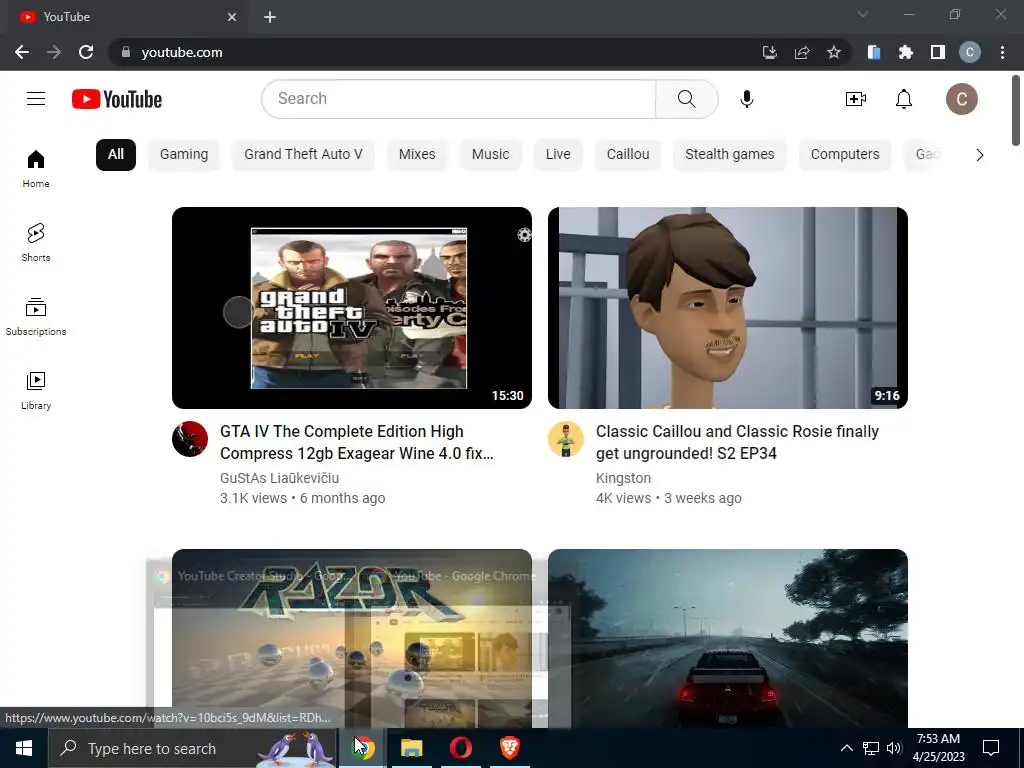Go to Home in the sidebar
This screenshot has width=1024, height=768.
click(x=36, y=169)
